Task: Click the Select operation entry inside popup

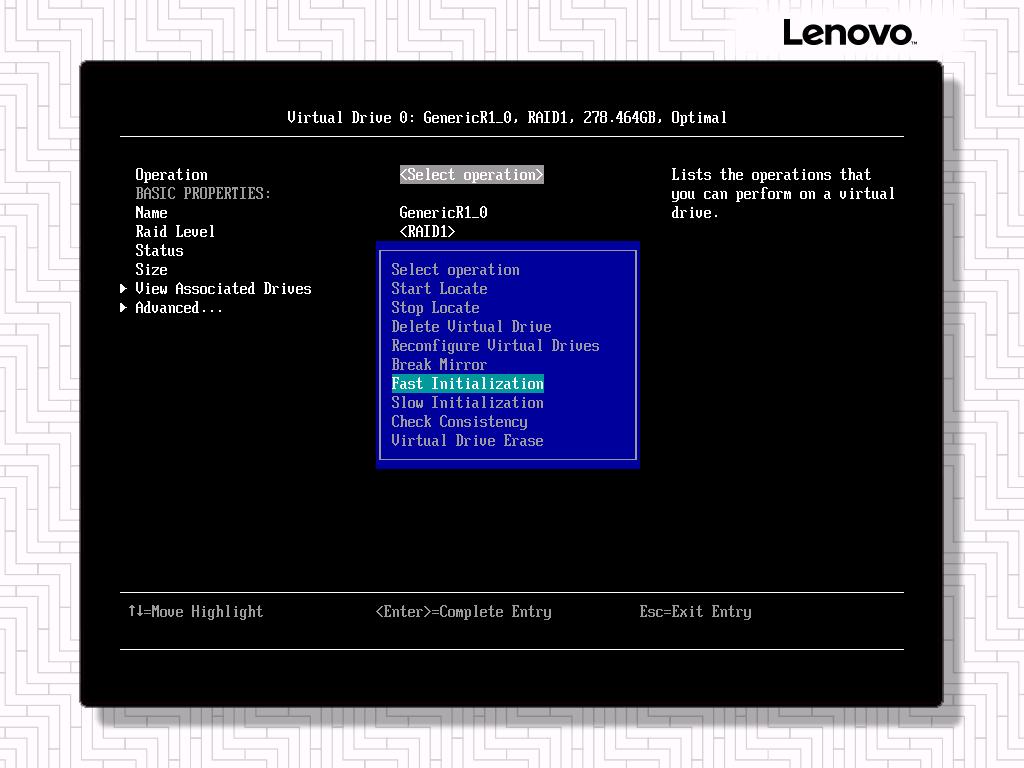Action: [455, 270]
